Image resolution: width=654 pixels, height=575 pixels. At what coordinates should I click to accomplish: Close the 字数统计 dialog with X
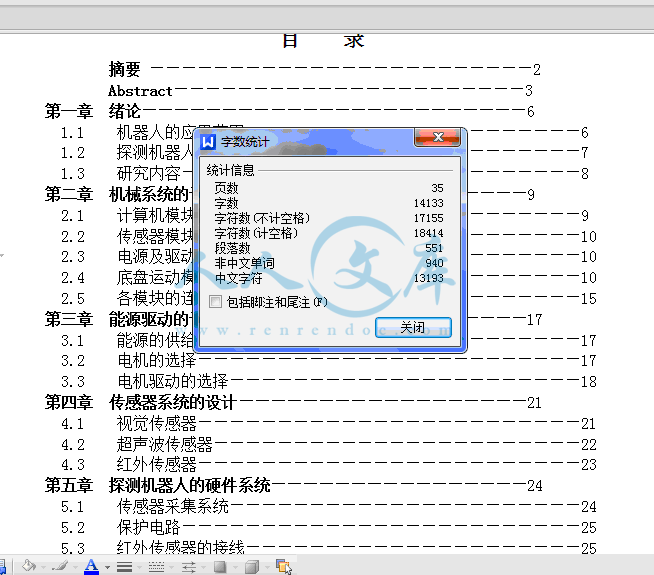click(x=438, y=137)
